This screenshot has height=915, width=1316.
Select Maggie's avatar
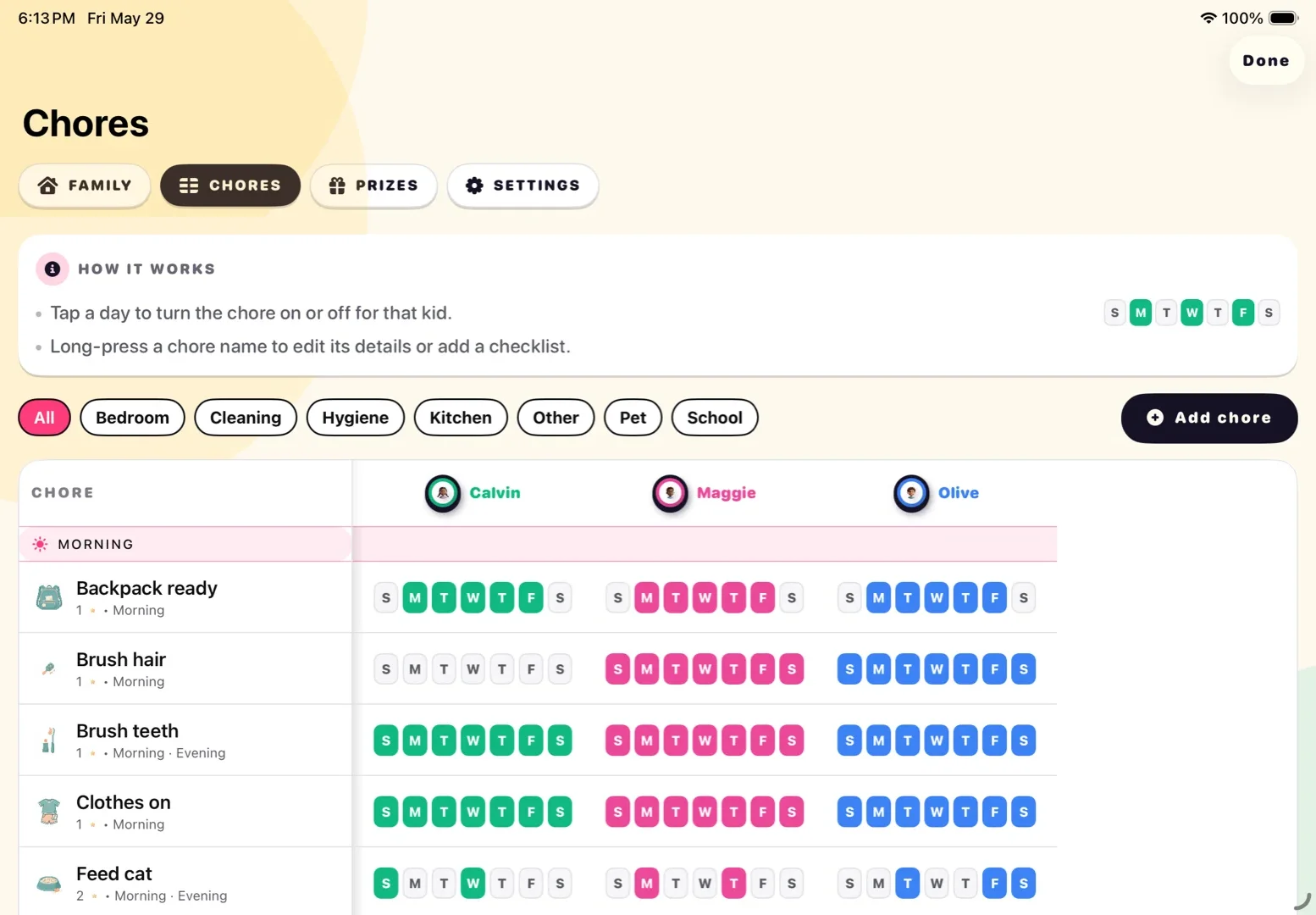tap(670, 493)
